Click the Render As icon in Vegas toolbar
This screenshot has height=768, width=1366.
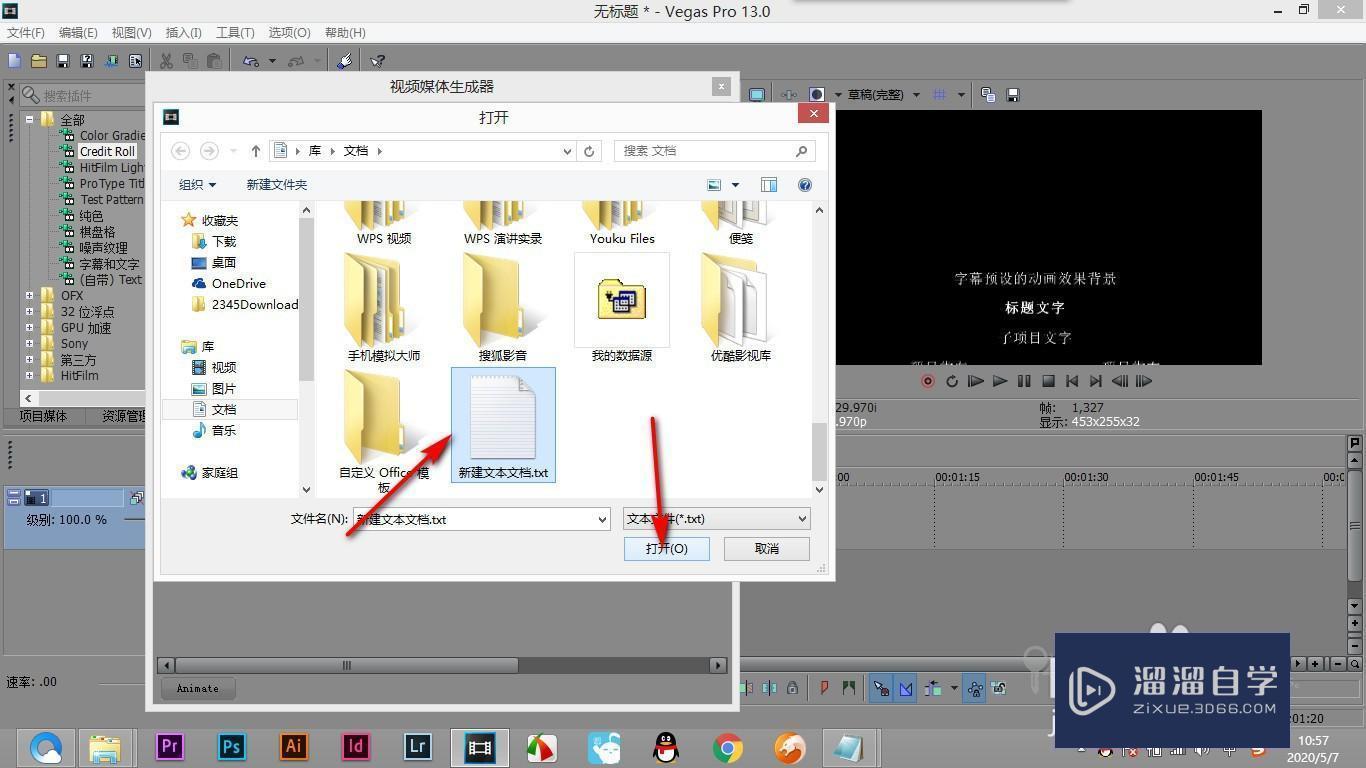click(x=111, y=61)
